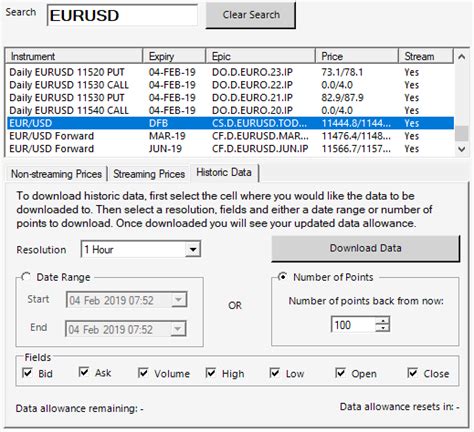
Task: Toggle the Bid field checkbox
Action: [x=27, y=373]
